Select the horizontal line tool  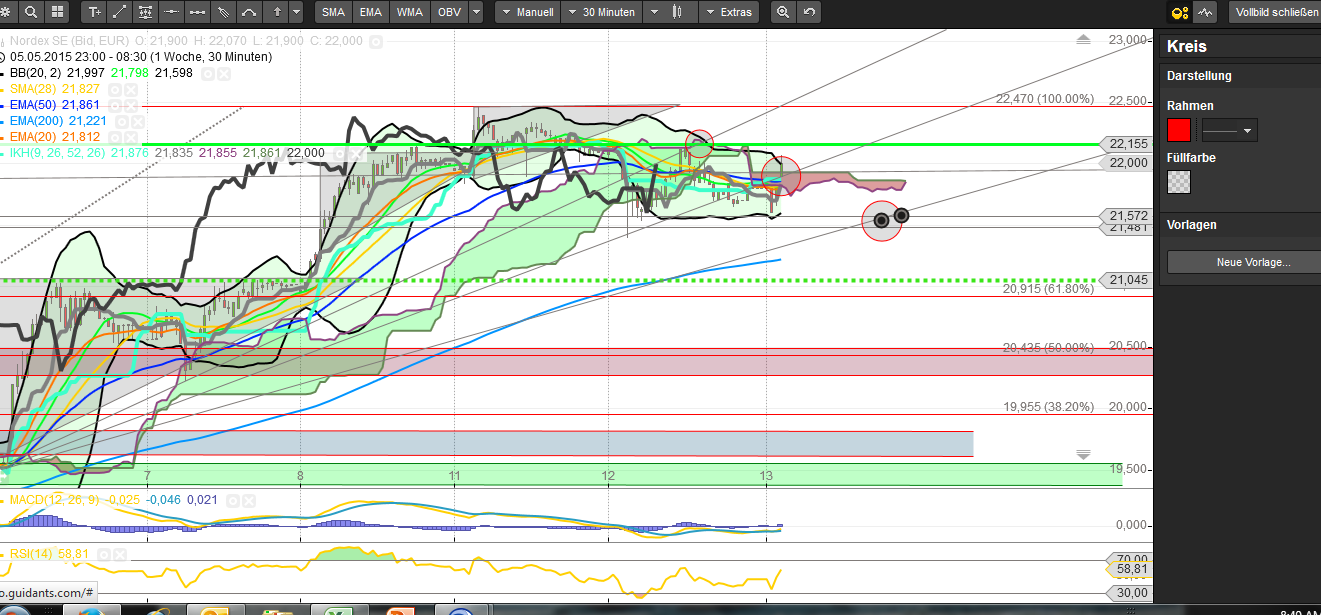click(x=171, y=12)
